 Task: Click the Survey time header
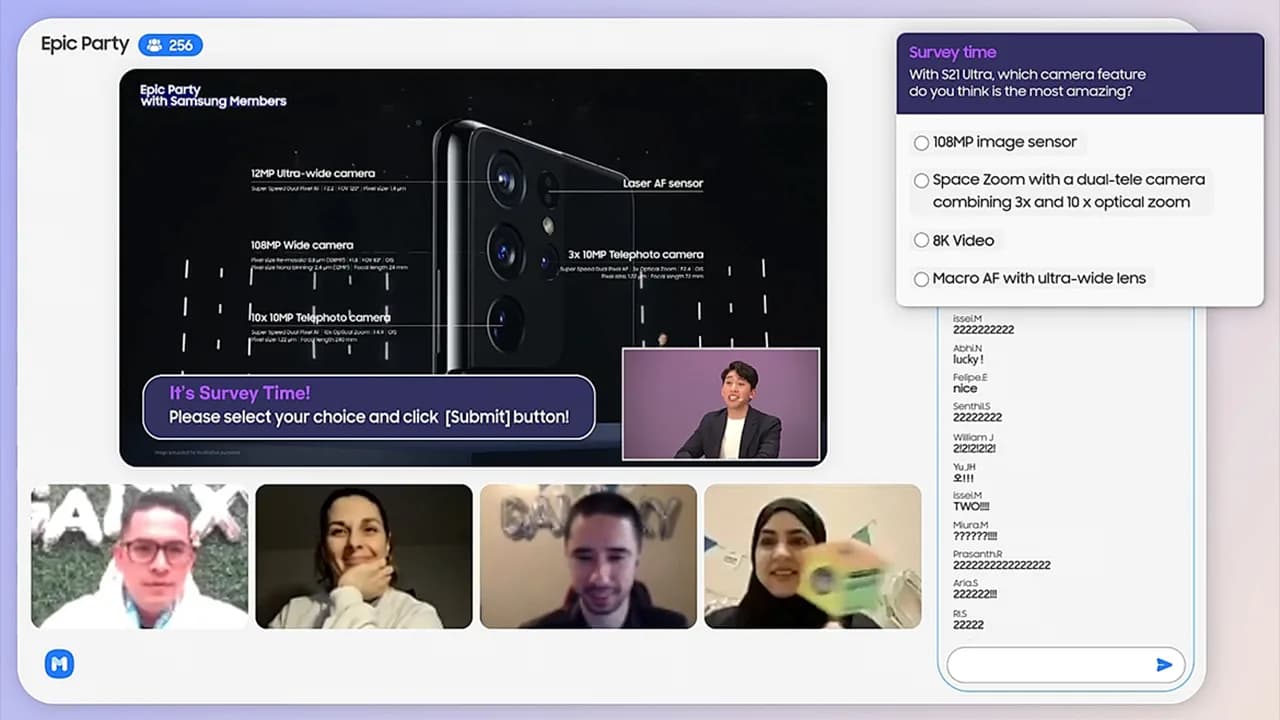click(952, 52)
